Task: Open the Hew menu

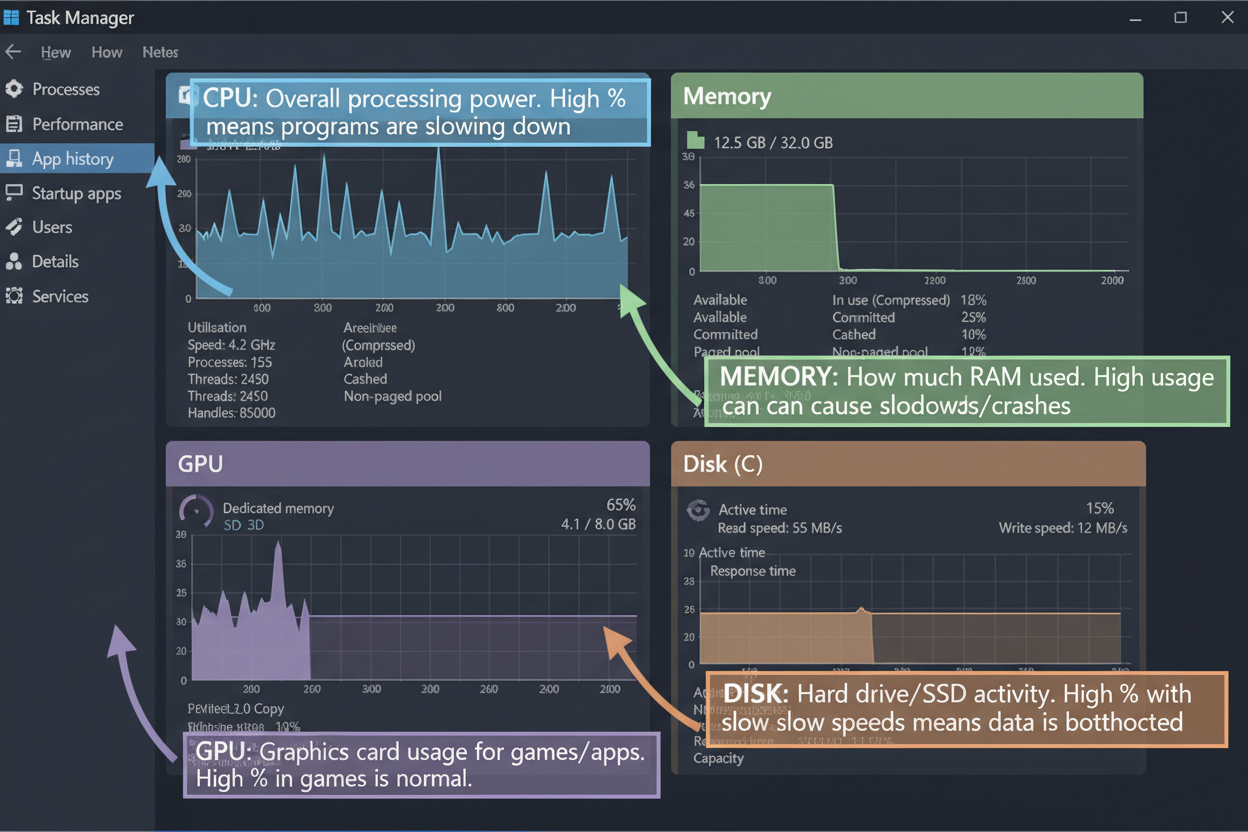Action: pos(56,52)
